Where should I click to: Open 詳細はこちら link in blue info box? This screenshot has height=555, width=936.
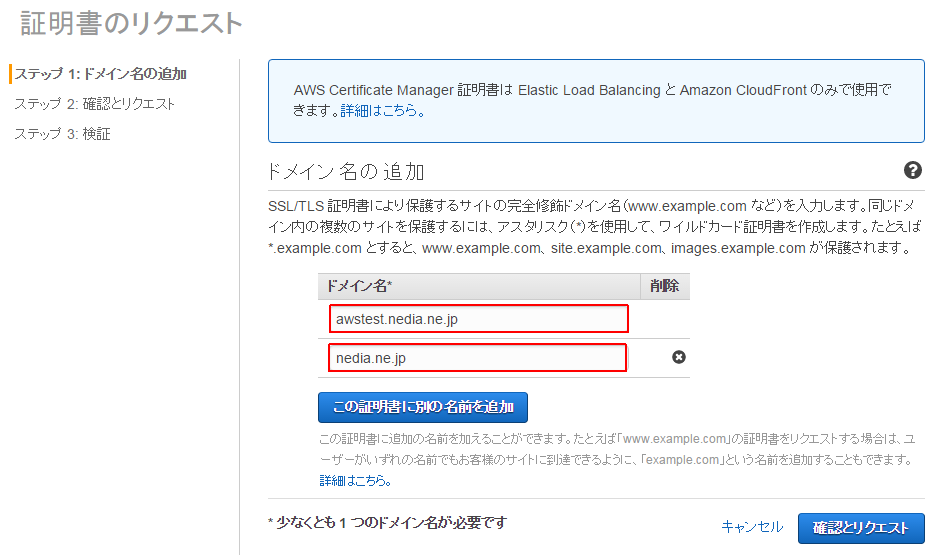coord(383,110)
